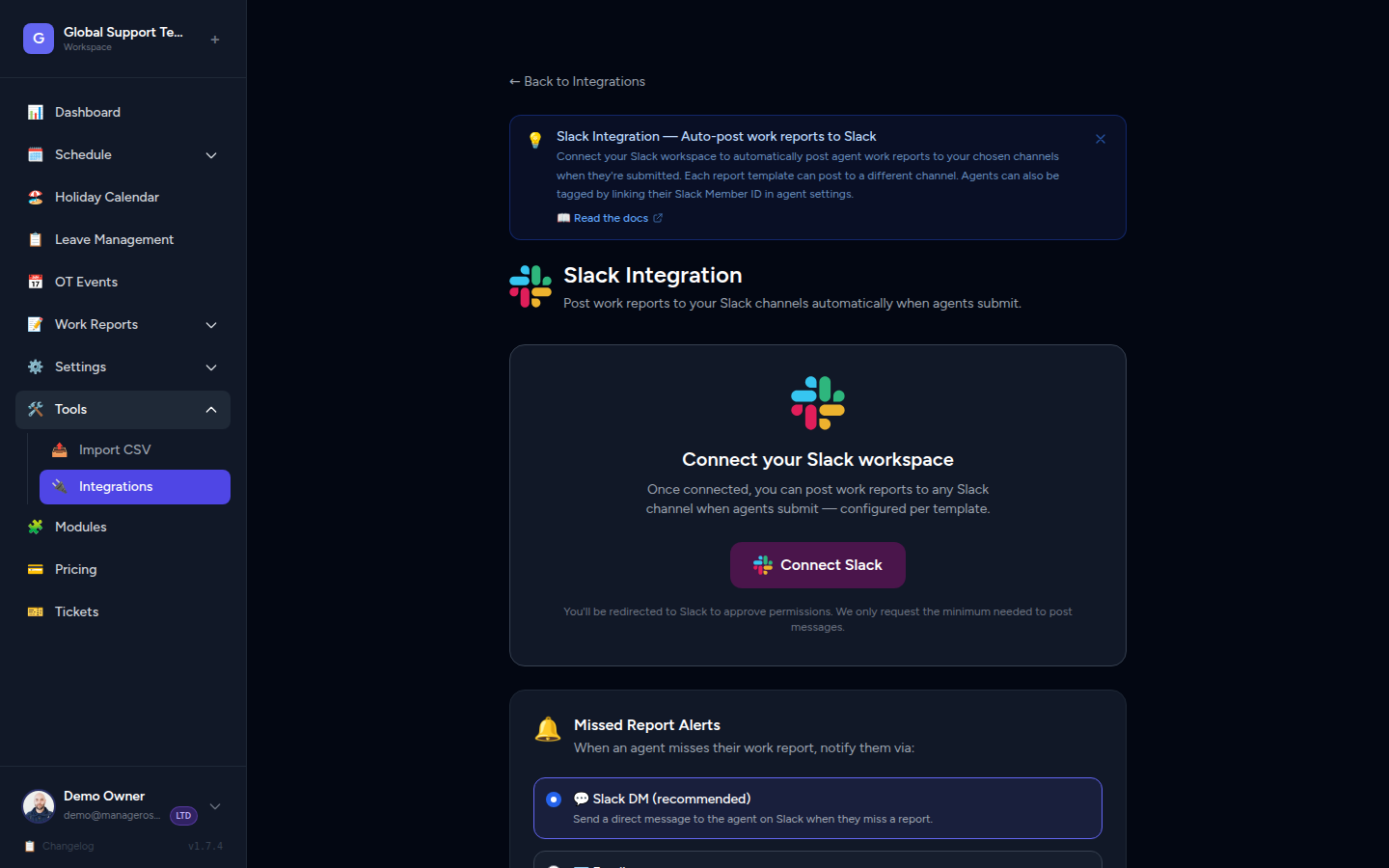Open the Read the docs link

pos(610,218)
